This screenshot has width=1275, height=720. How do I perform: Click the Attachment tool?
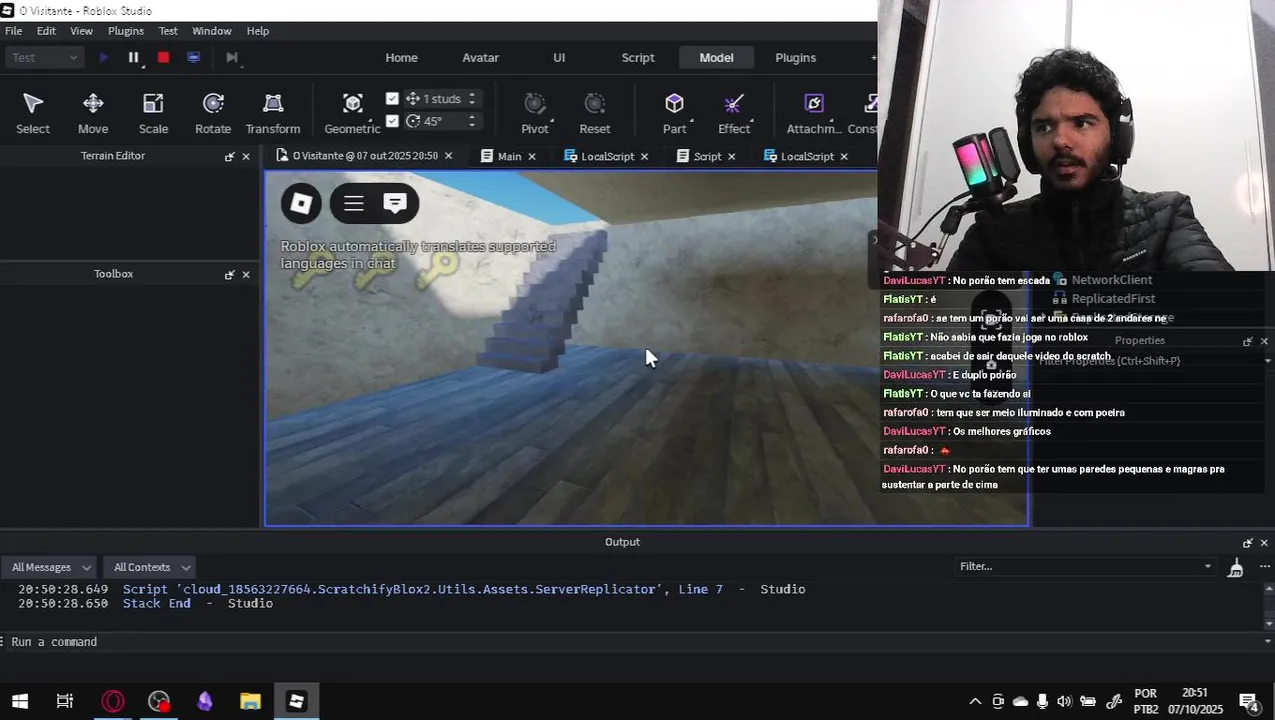[814, 113]
